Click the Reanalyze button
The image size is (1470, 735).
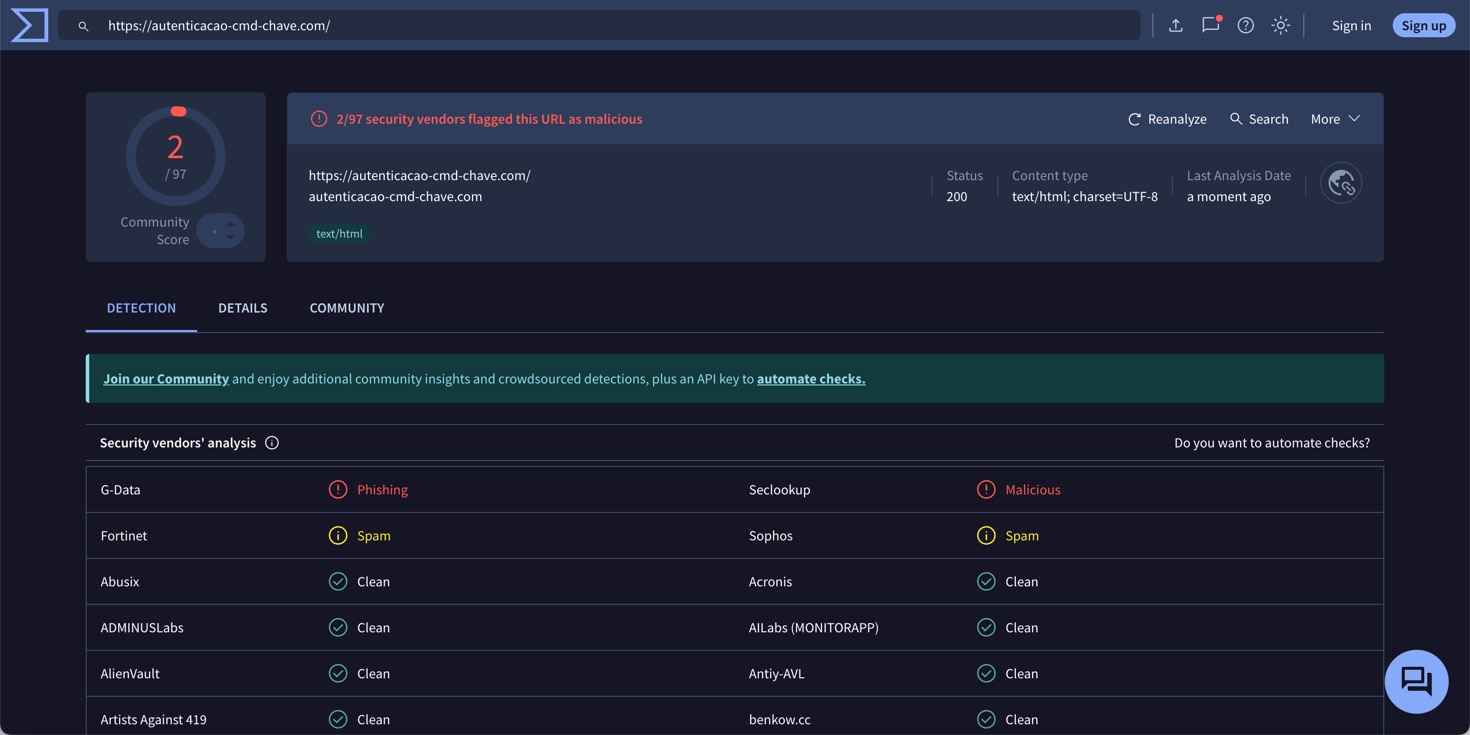point(1167,119)
